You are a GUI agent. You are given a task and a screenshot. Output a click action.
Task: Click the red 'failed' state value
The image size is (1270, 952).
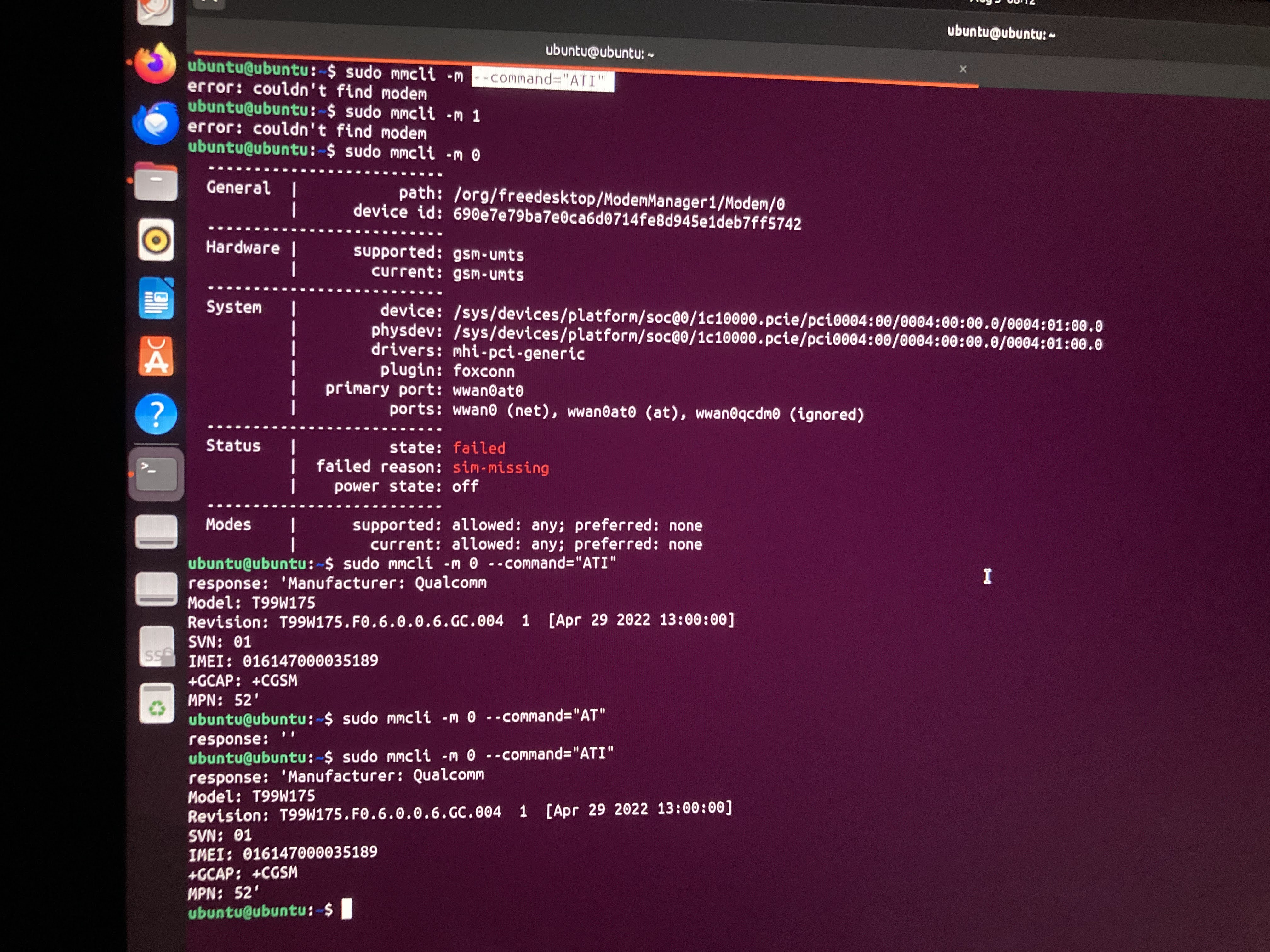coord(479,448)
